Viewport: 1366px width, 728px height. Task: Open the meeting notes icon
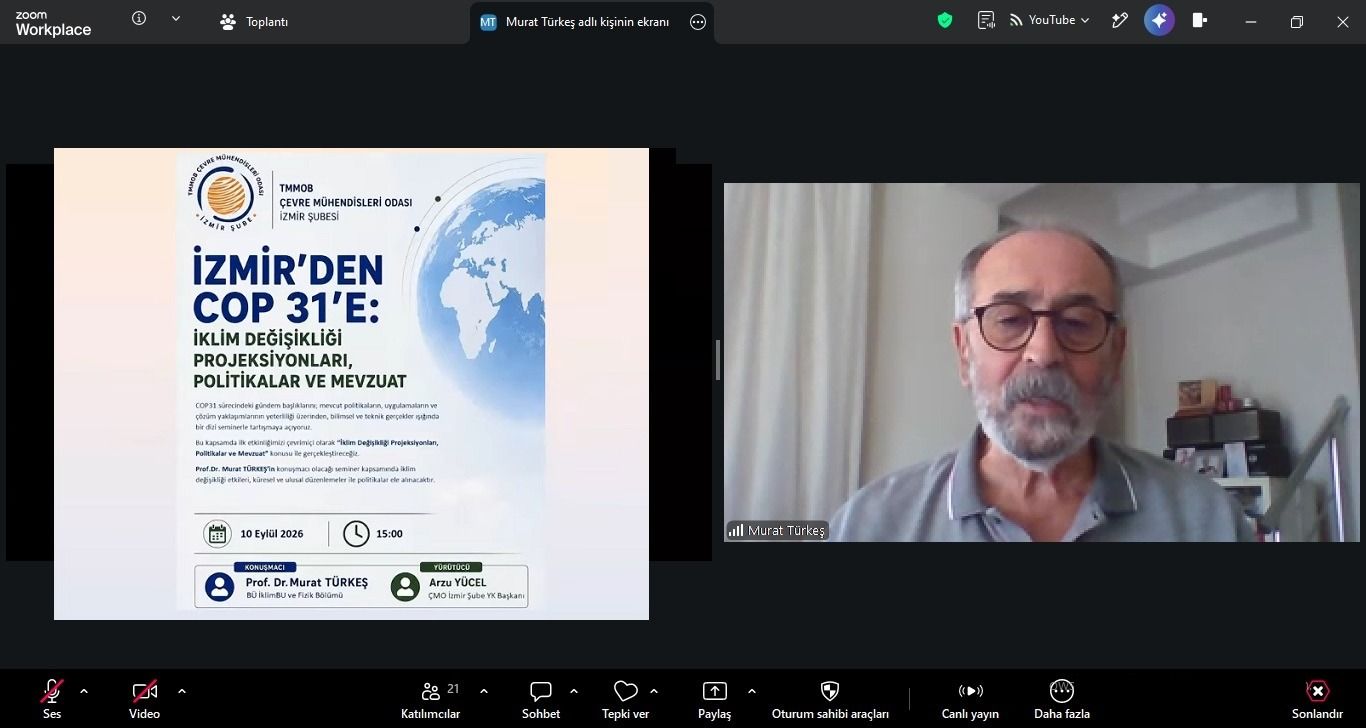point(987,20)
